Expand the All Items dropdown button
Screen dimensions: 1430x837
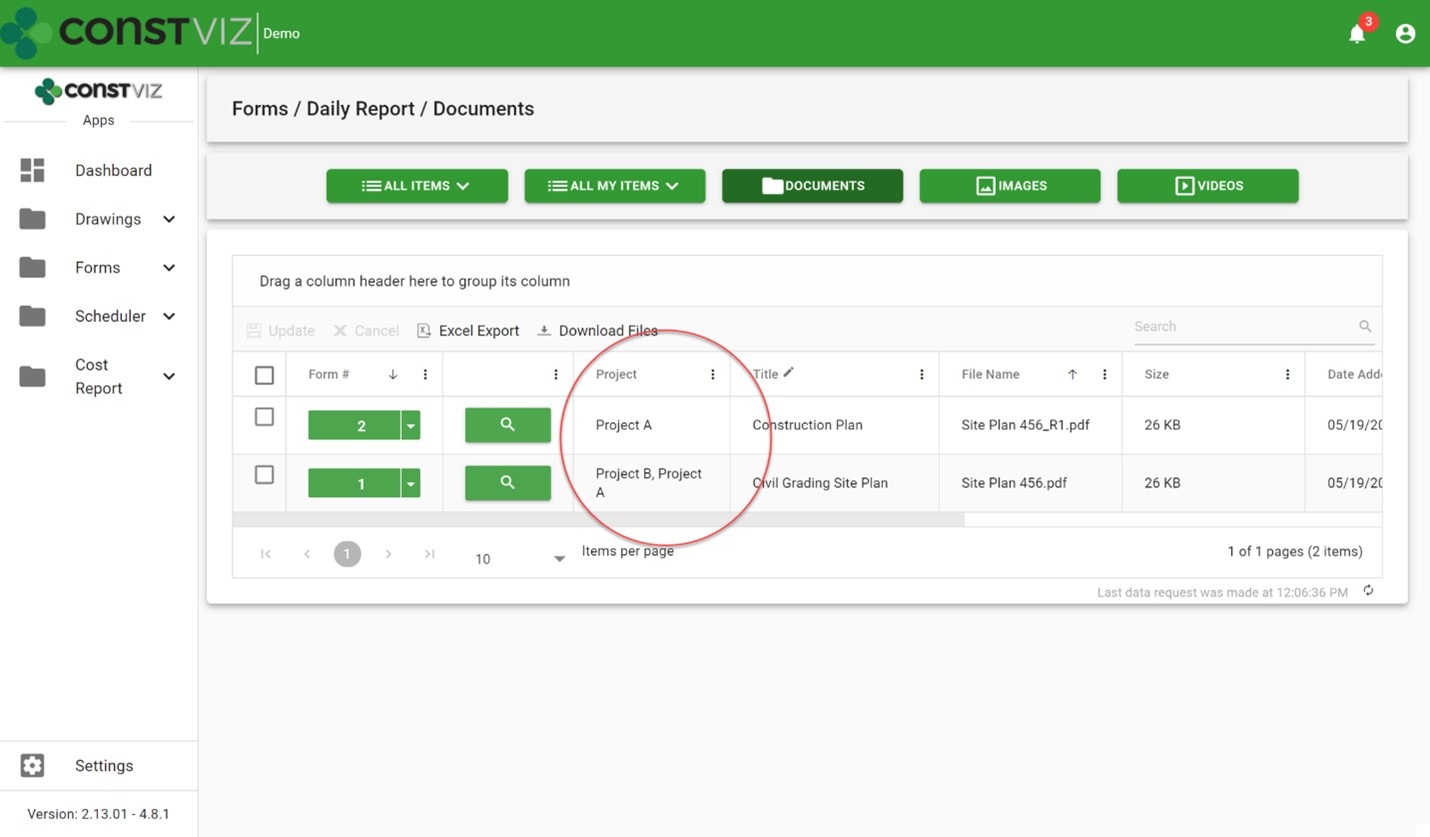pyautogui.click(x=417, y=186)
